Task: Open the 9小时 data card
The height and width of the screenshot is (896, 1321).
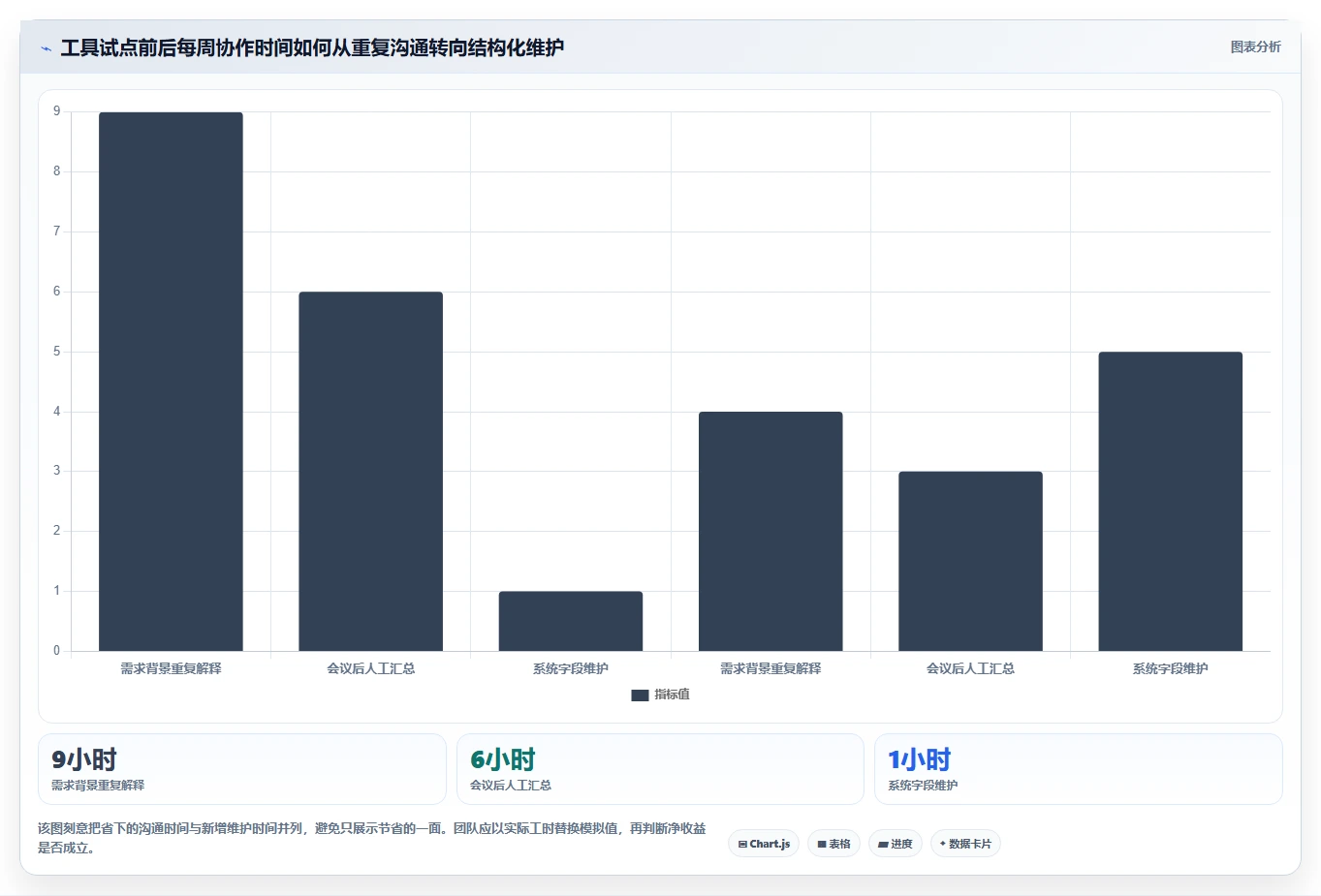Action: 242,769
